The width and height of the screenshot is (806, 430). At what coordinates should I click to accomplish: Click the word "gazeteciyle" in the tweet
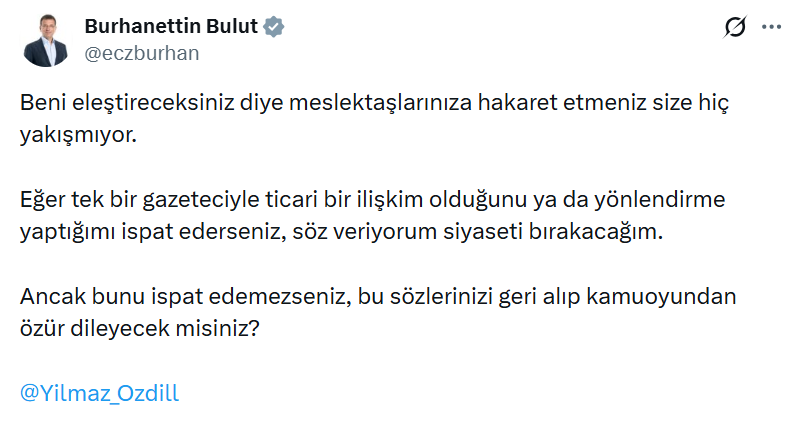[x=189, y=200]
